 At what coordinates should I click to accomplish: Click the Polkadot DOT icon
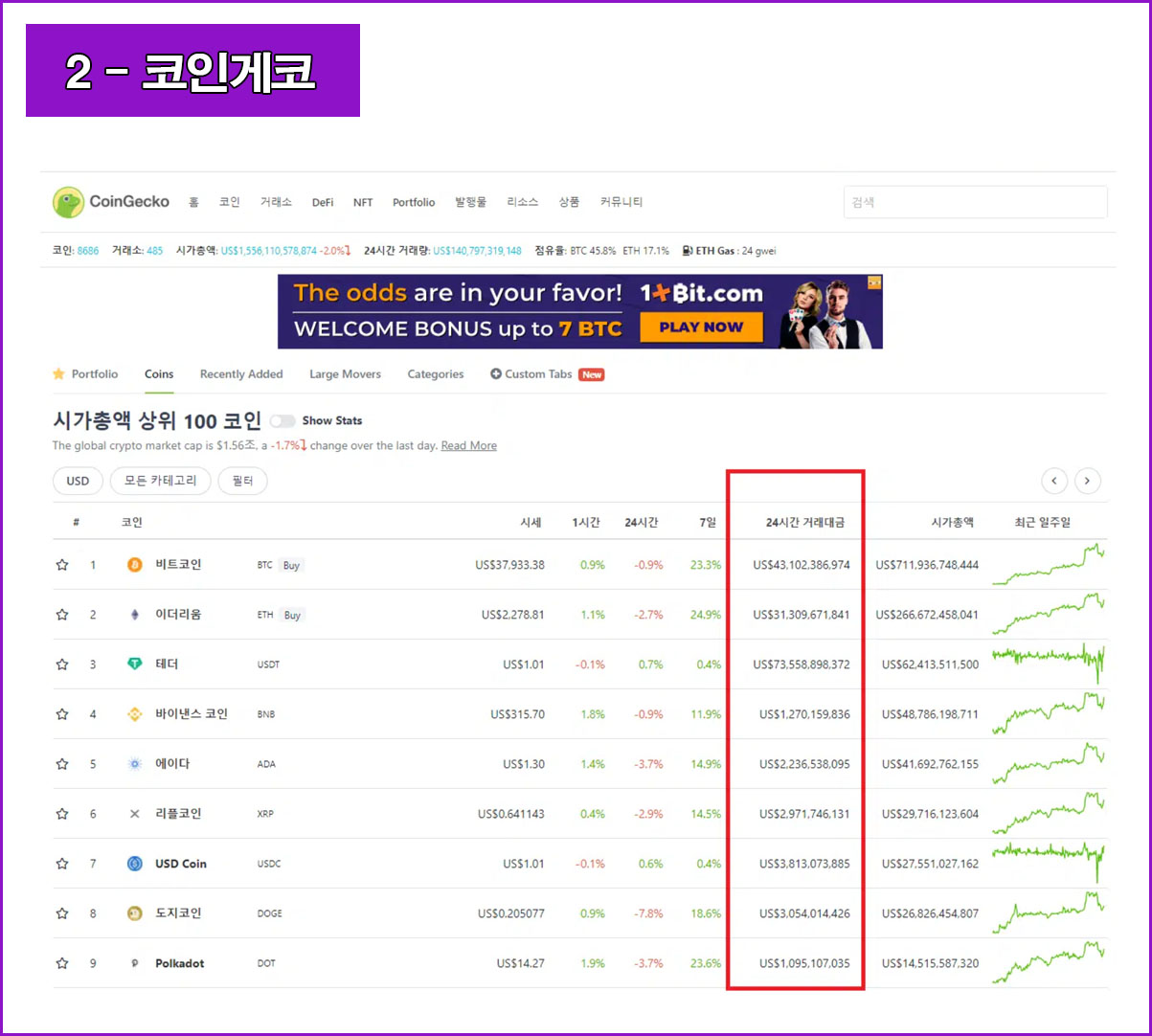click(x=135, y=963)
